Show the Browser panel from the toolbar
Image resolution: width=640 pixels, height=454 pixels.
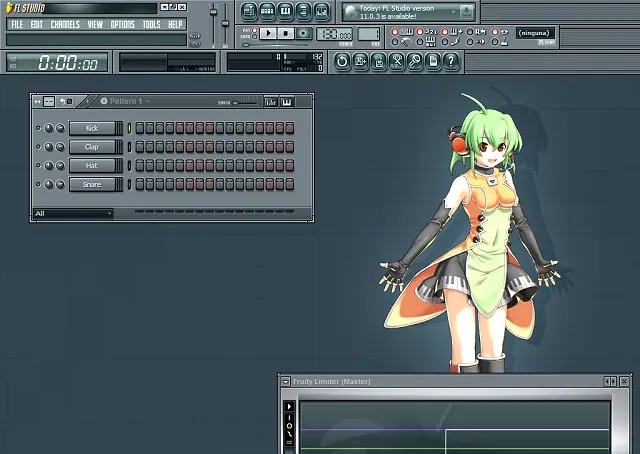[x=303, y=11]
